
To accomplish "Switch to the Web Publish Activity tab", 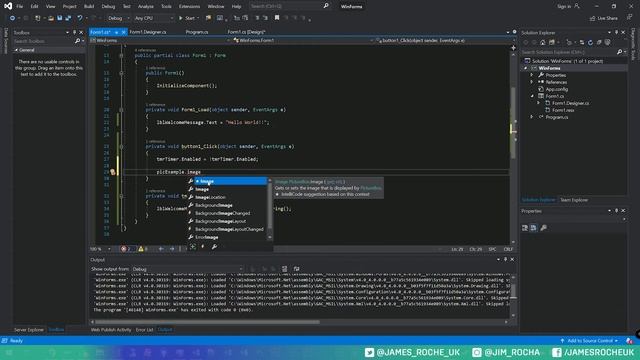I will point(111,330).
